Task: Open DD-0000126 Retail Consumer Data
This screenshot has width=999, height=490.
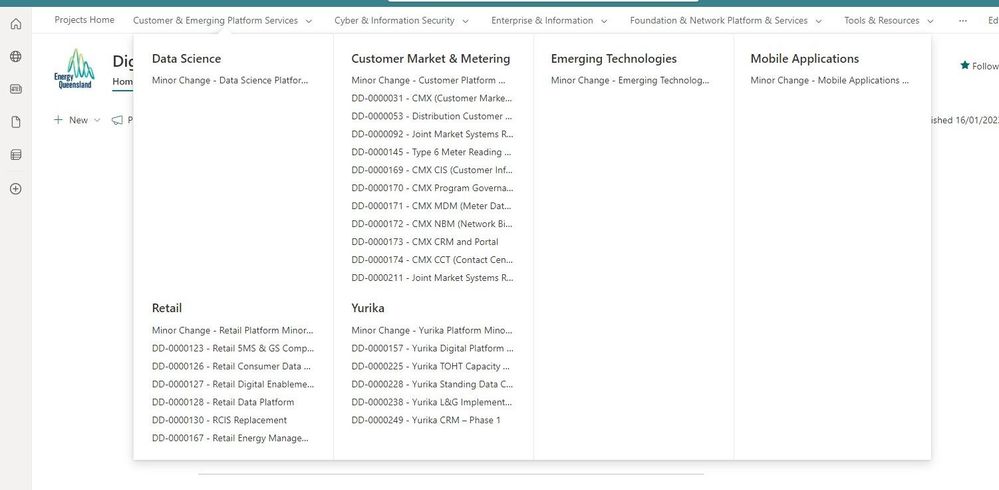Action: tap(231, 366)
